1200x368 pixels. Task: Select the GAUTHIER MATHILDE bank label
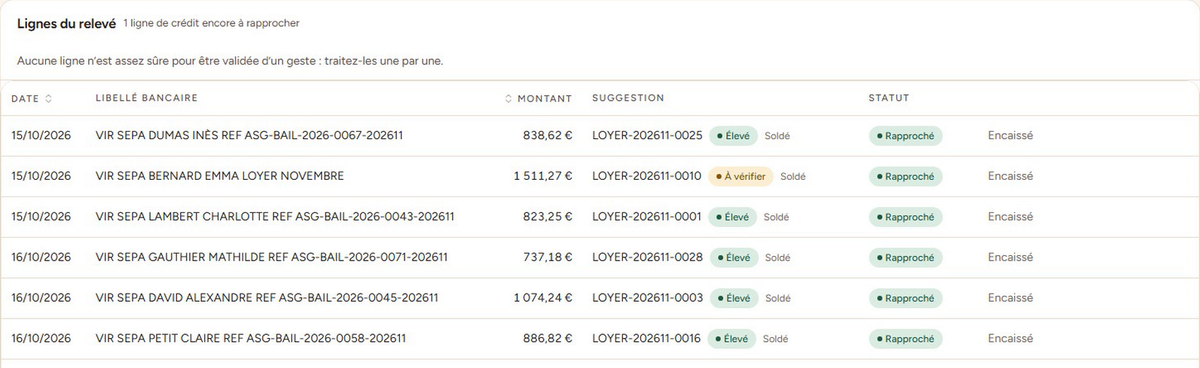[x=271, y=257]
